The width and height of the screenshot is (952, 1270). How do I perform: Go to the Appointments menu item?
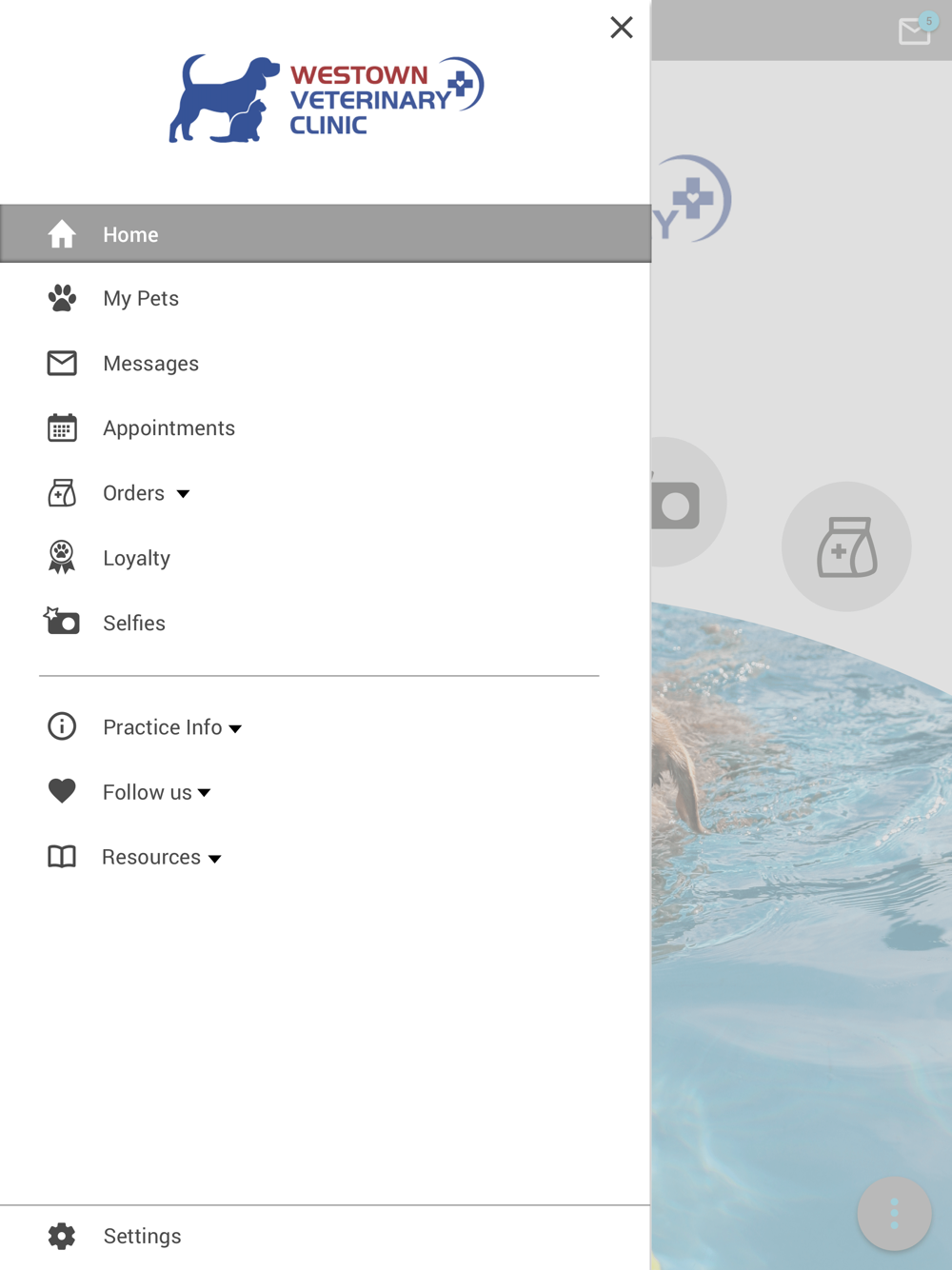pyautogui.click(x=326, y=428)
